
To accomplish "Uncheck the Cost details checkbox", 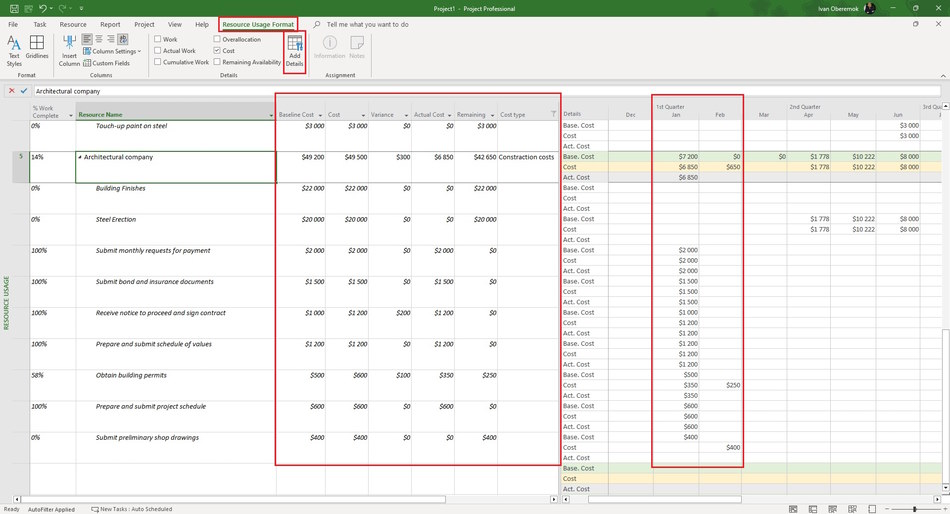I will (x=217, y=50).
